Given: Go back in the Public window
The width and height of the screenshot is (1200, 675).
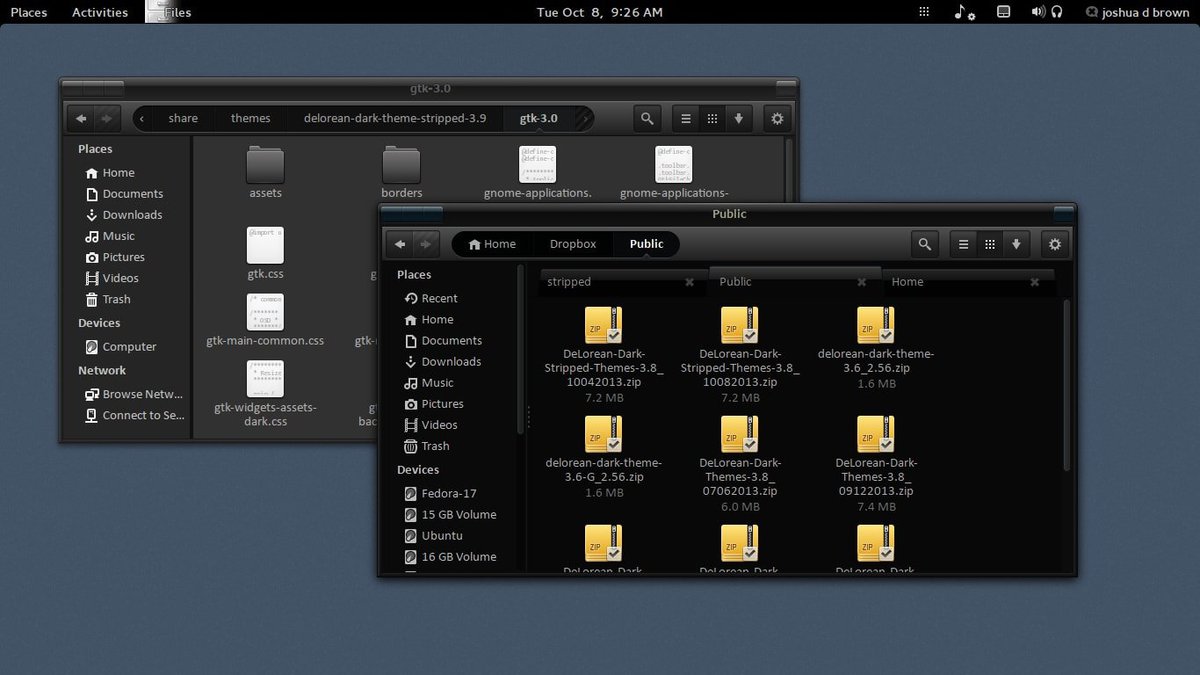Looking at the screenshot, I should click(x=400, y=244).
